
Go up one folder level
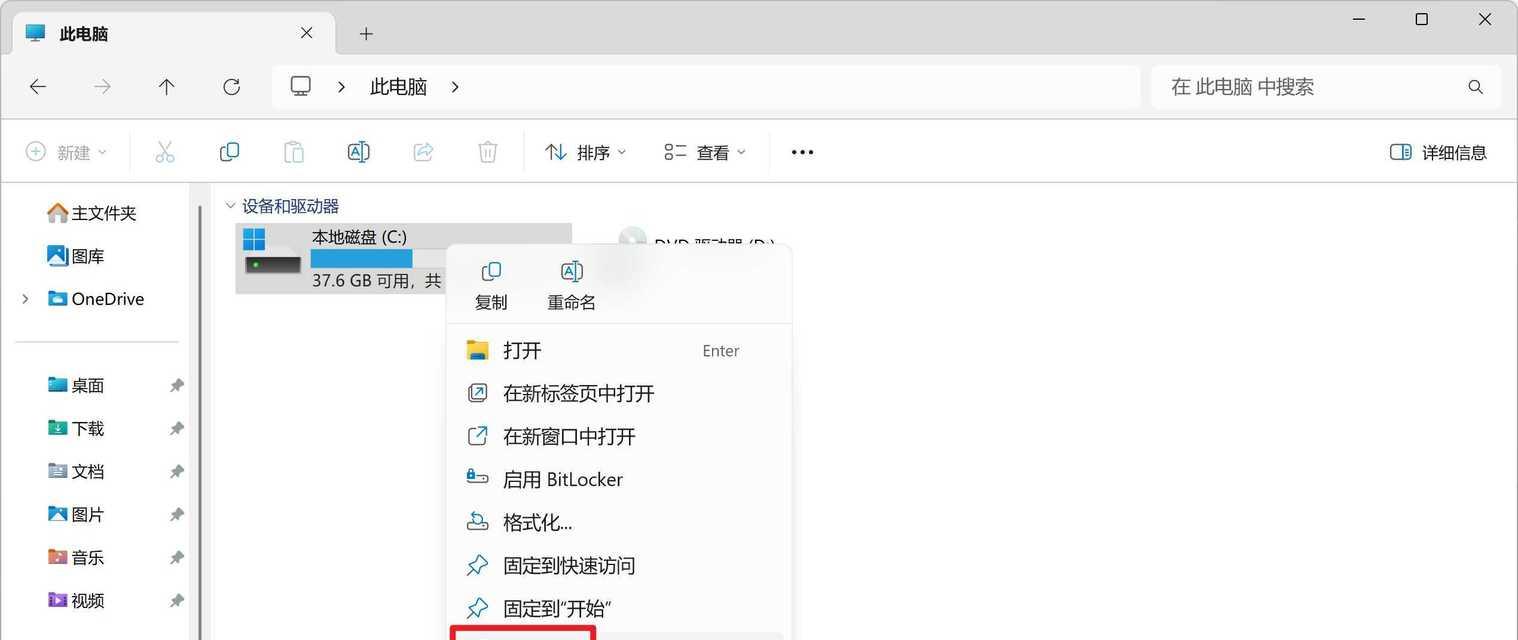pyautogui.click(x=167, y=87)
